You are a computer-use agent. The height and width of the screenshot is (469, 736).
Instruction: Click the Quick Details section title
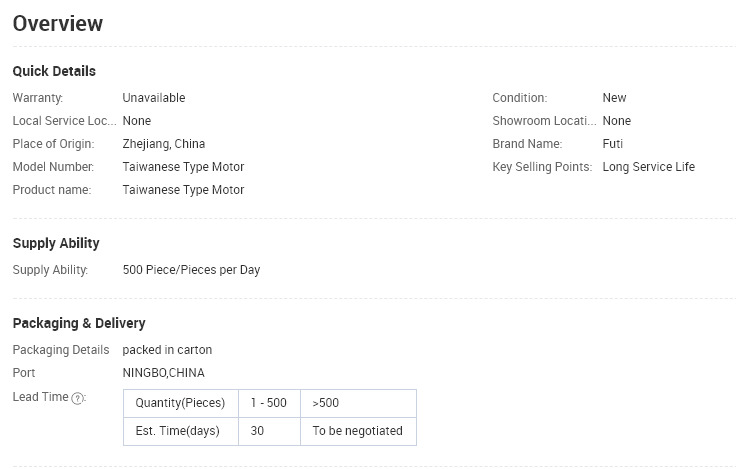click(x=54, y=71)
